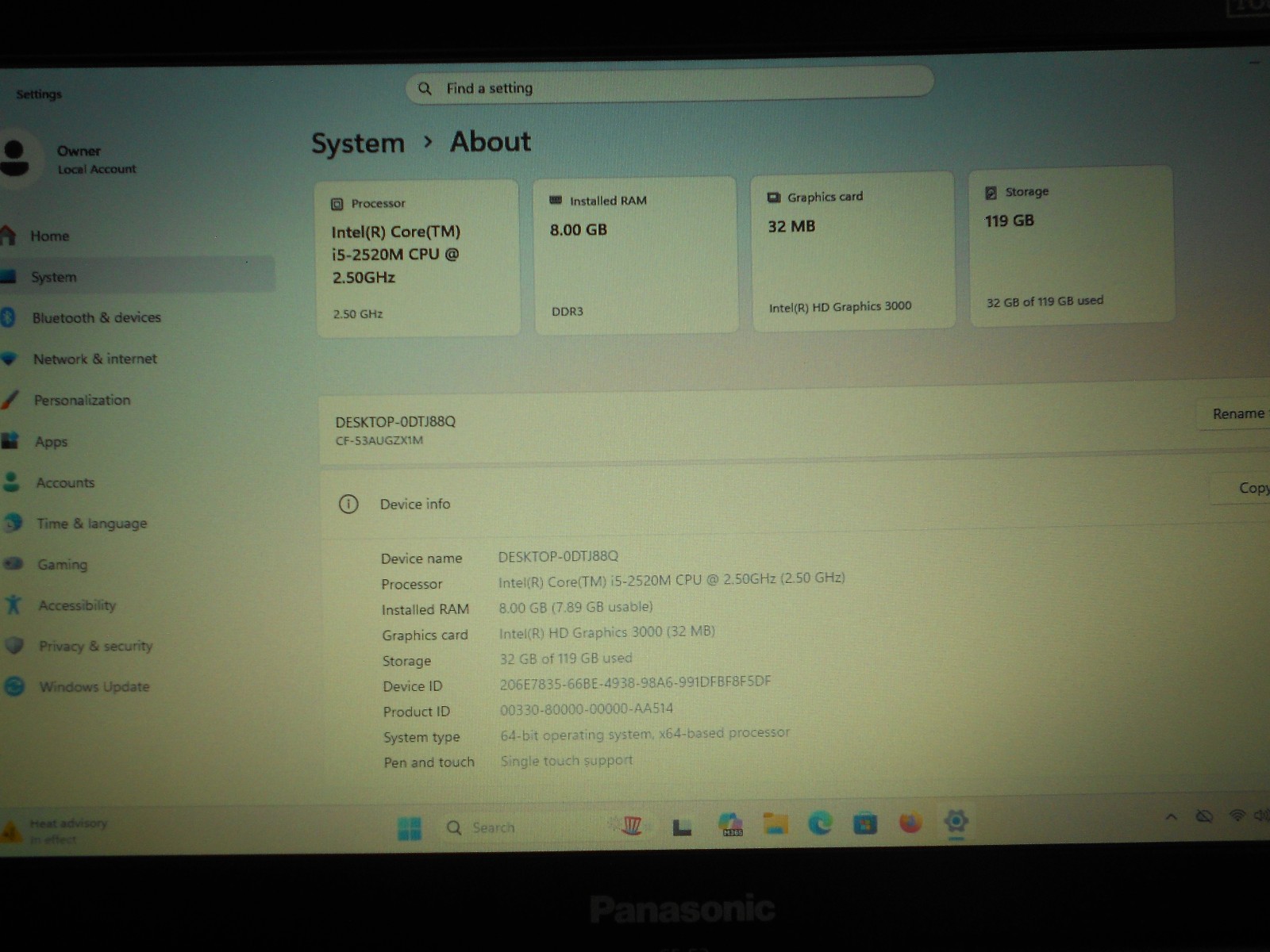Click the Windows Update refresh icon
1270x952 pixels.
[x=15, y=686]
